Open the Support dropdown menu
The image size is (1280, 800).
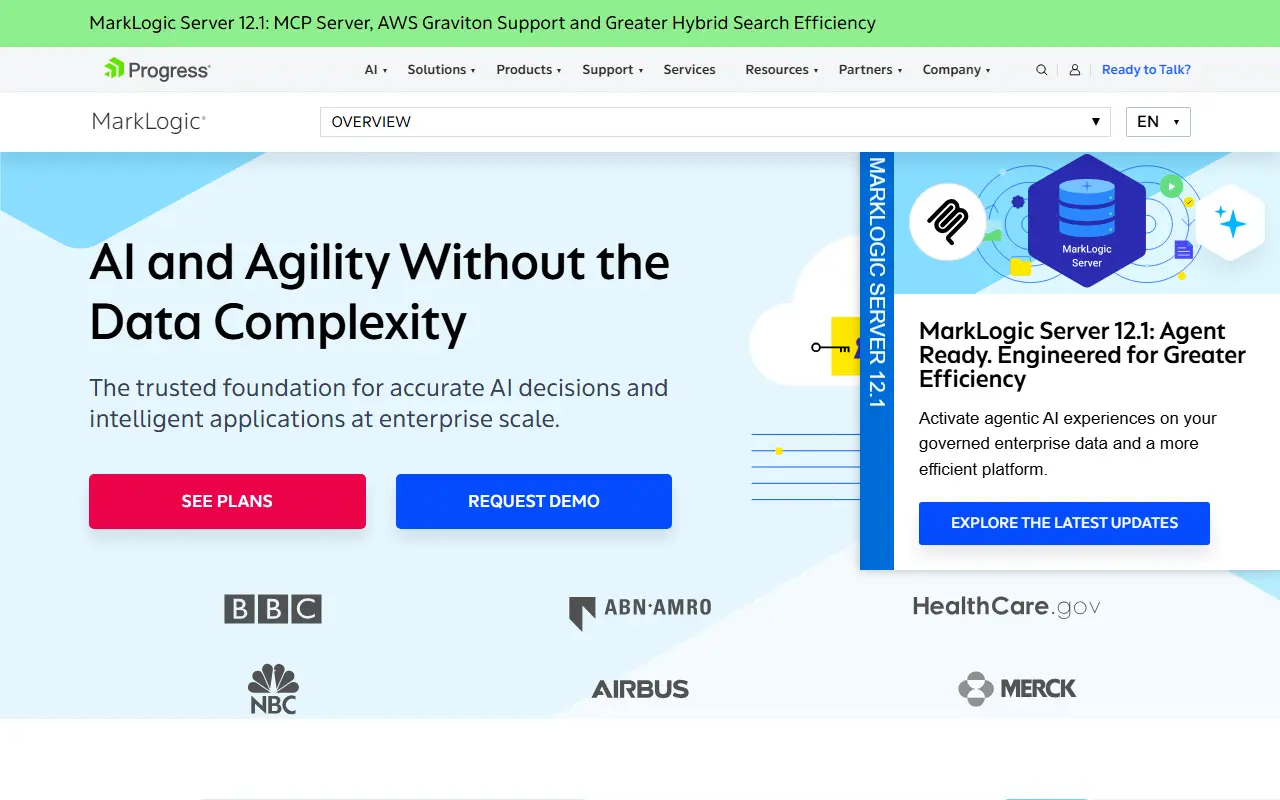(612, 70)
